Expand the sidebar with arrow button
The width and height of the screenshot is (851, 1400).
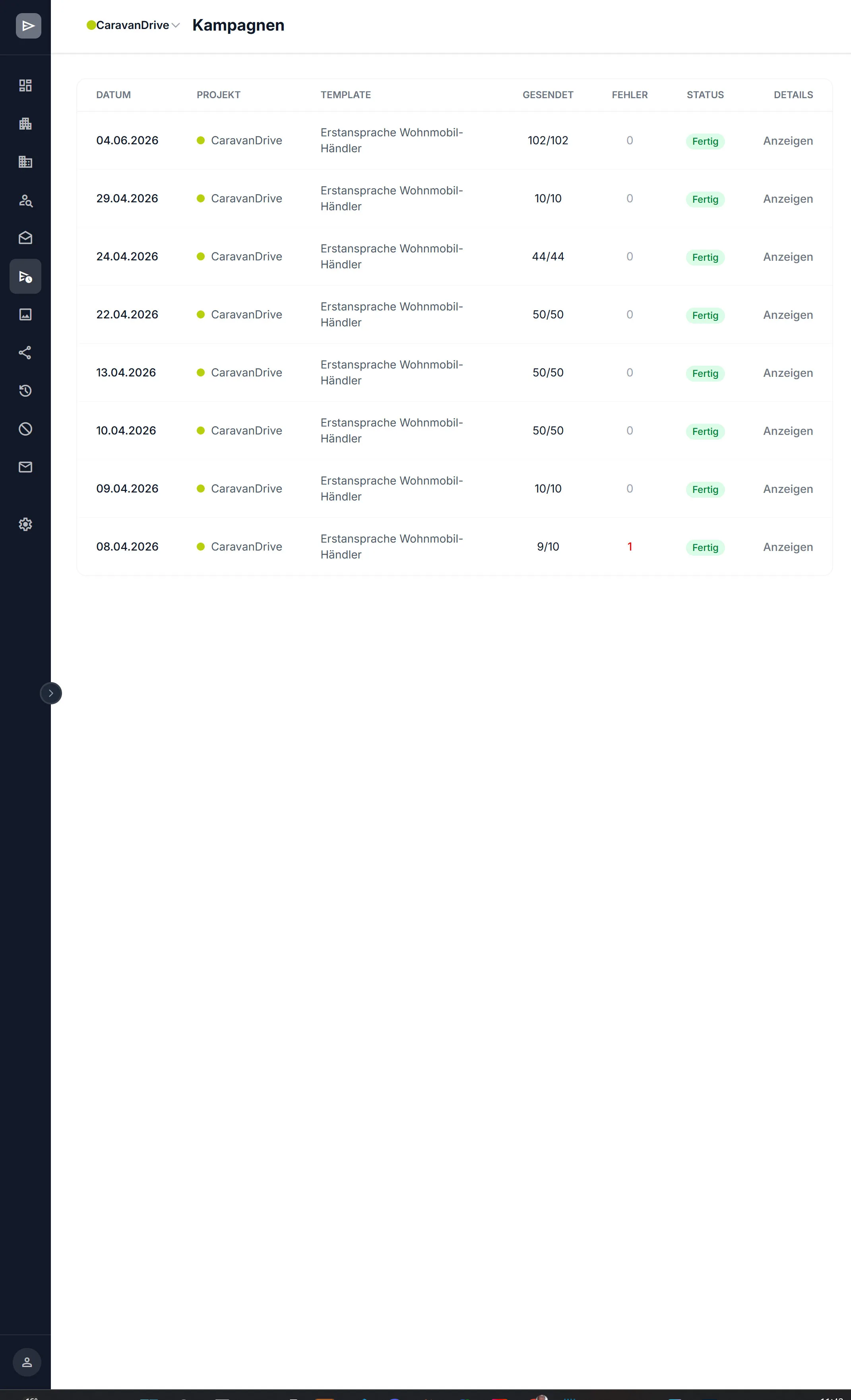click(51, 693)
